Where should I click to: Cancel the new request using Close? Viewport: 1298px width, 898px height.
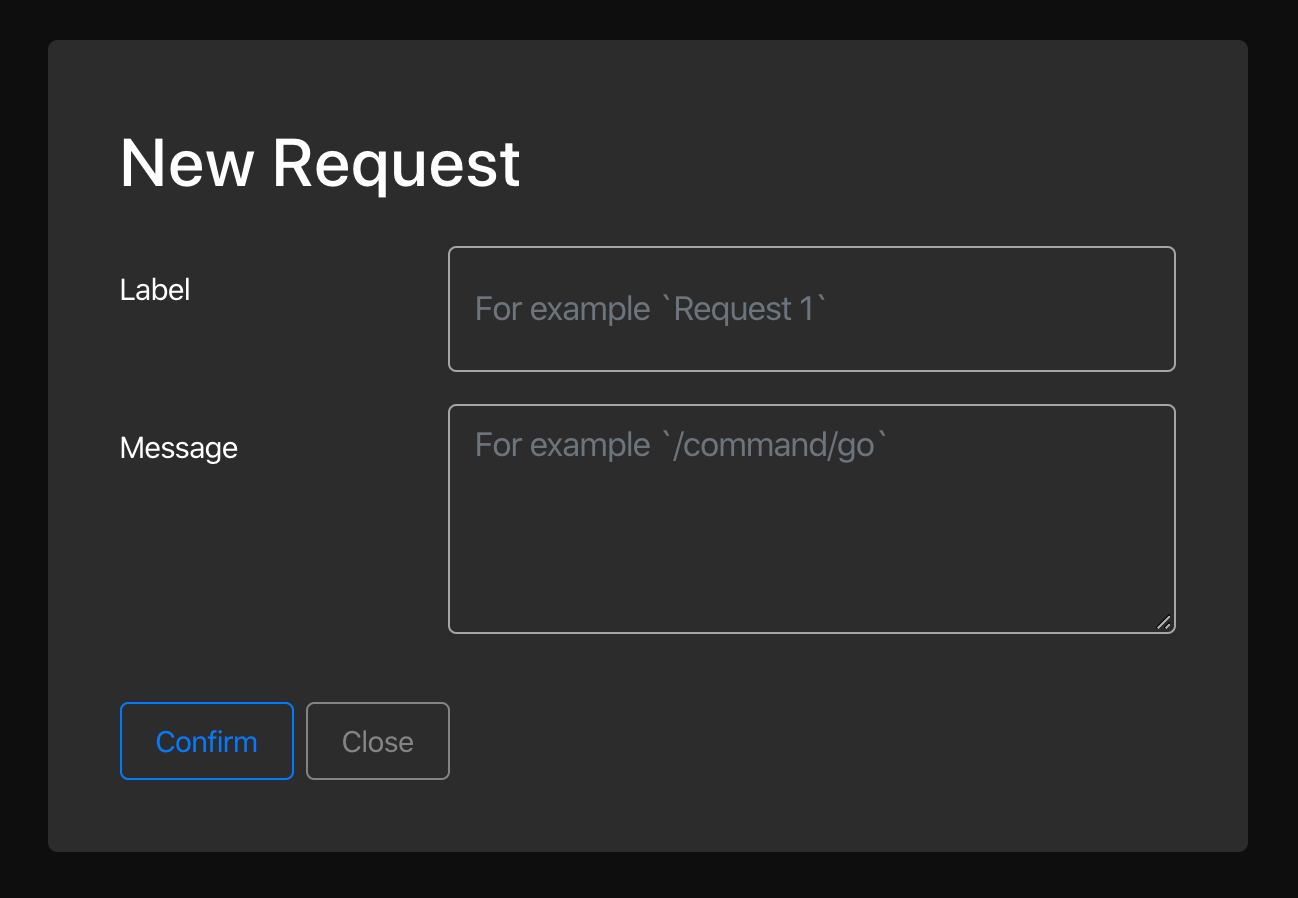click(x=377, y=741)
